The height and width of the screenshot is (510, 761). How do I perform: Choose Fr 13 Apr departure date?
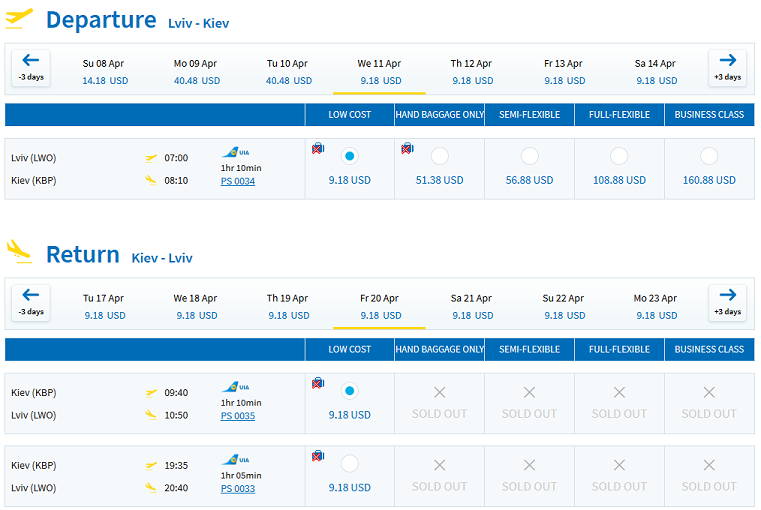(x=564, y=72)
